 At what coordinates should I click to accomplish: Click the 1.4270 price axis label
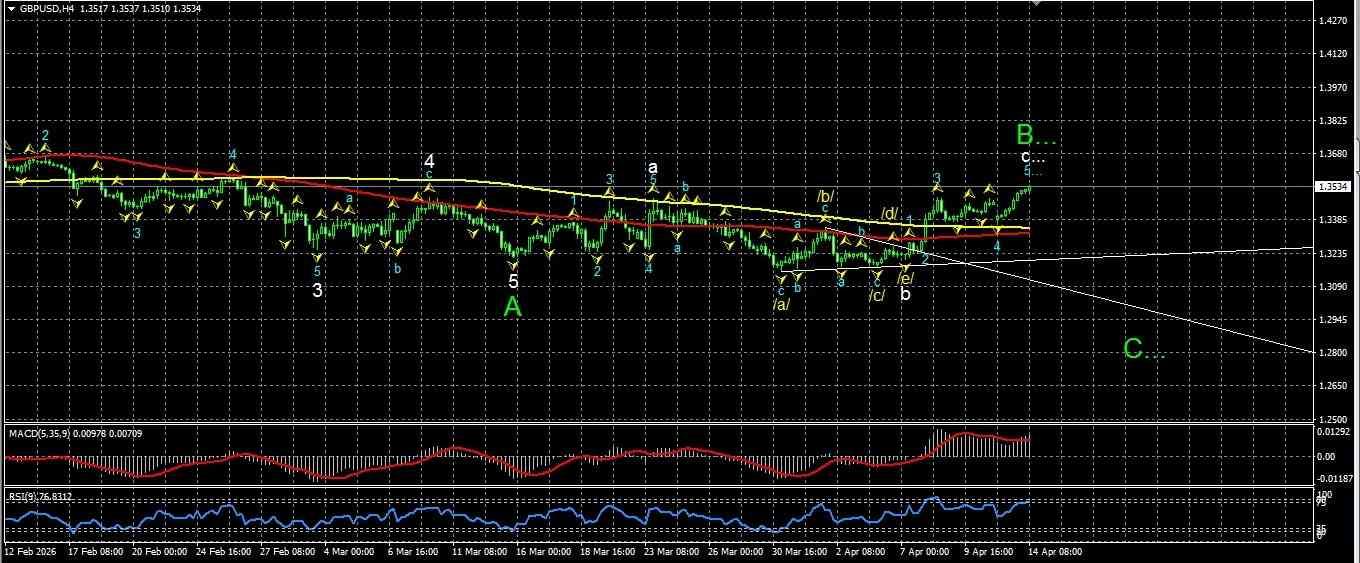[1331, 21]
